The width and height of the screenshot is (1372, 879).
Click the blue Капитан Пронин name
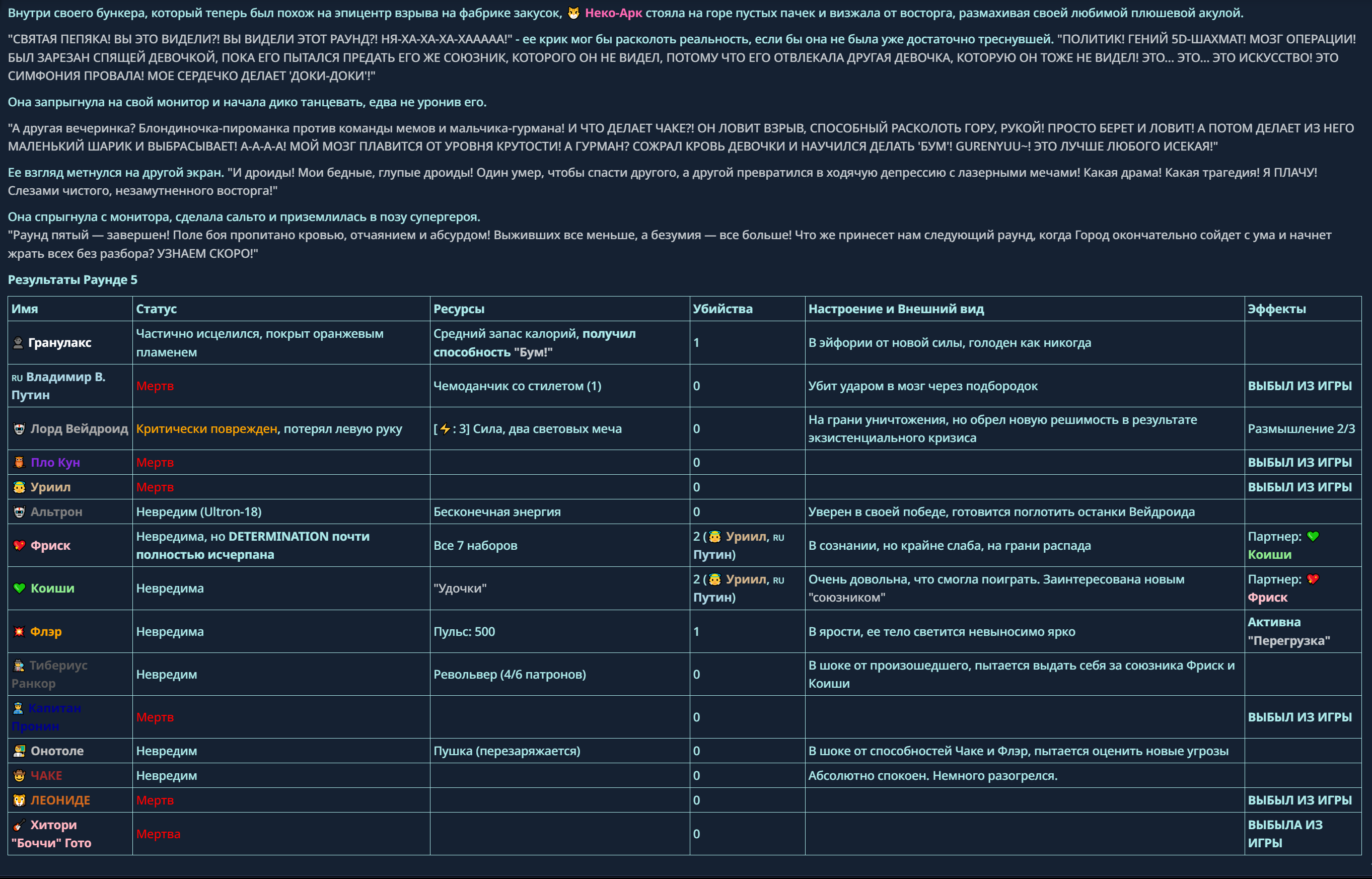[47, 717]
